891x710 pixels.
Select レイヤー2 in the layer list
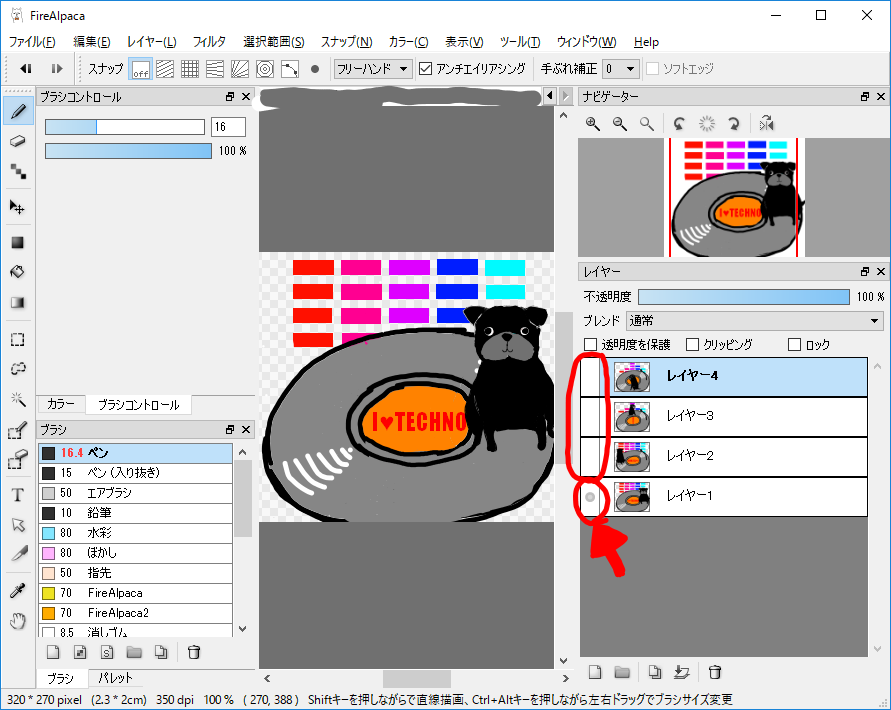(723, 456)
